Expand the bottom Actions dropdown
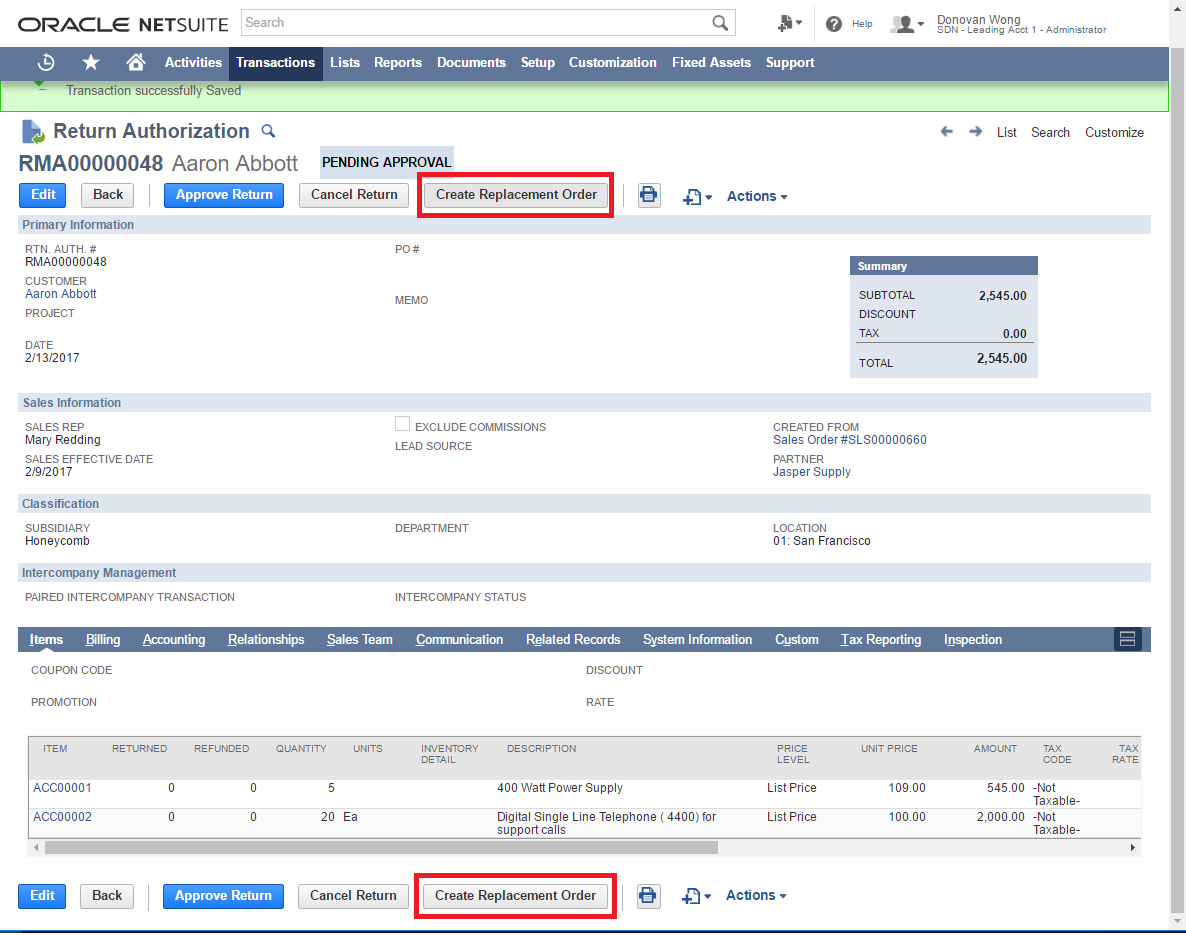The width and height of the screenshot is (1186, 935). click(x=756, y=895)
